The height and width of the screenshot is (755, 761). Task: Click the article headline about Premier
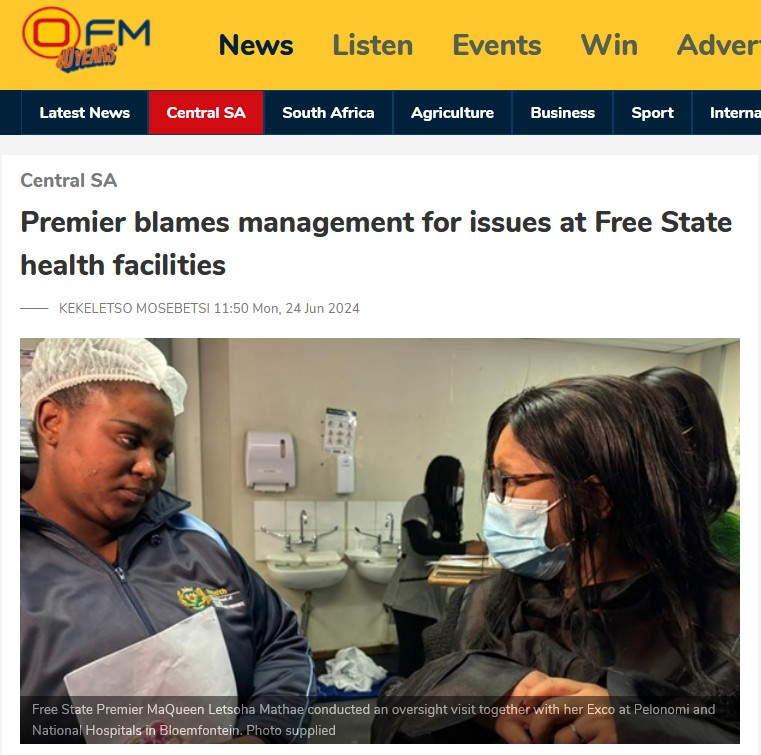376,244
